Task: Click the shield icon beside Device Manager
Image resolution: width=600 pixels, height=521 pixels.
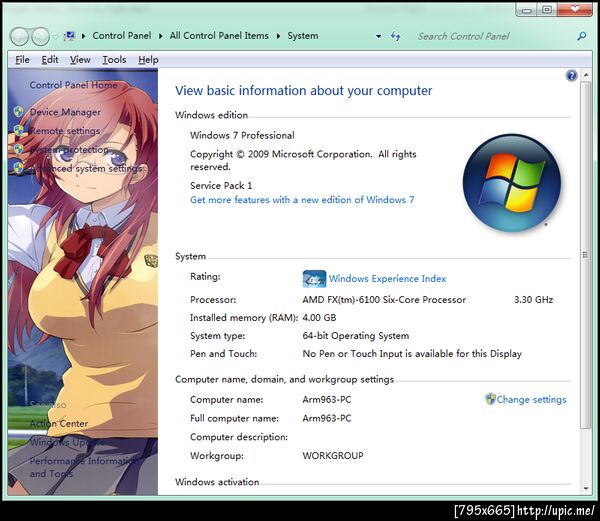Action: 18,112
